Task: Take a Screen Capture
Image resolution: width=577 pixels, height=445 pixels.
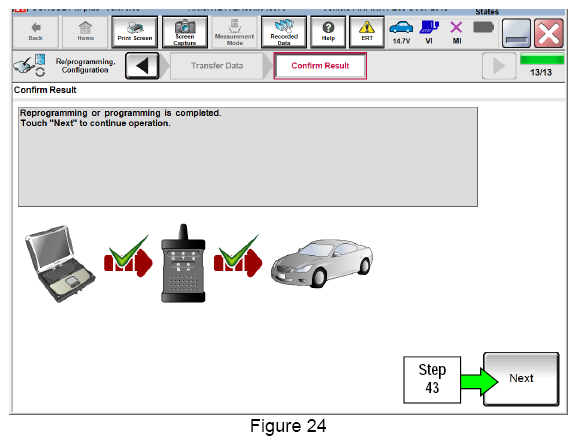Action: pos(185,32)
